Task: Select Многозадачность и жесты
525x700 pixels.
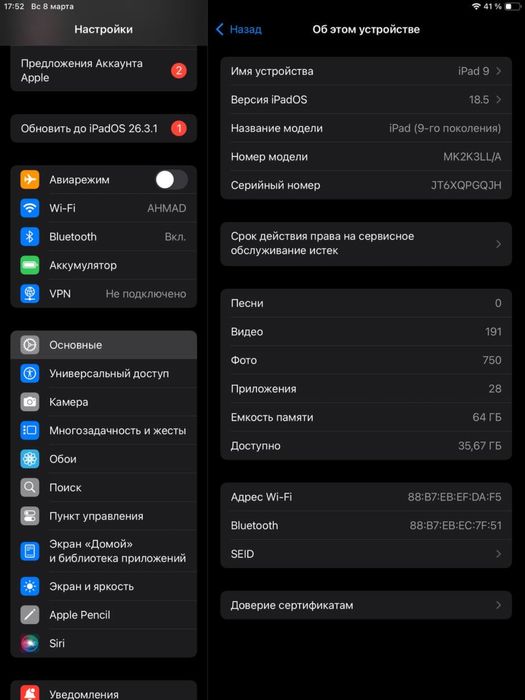Action: pos(104,430)
